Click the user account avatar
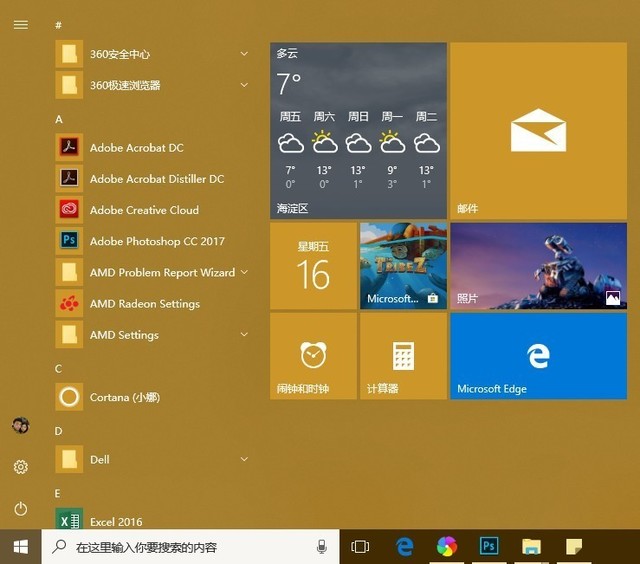The width and height of the screenshot is (640, 564). (x=20, y=425)
